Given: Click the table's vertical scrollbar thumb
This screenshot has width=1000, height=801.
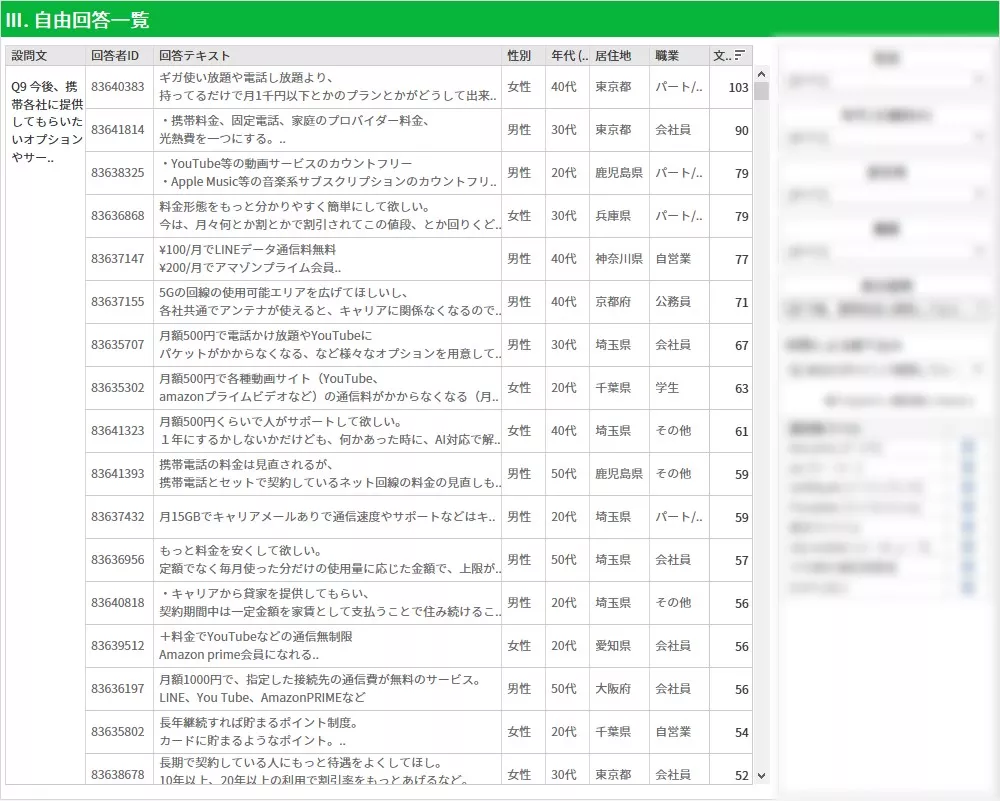Looking at the screenshot, I should 761,92.
